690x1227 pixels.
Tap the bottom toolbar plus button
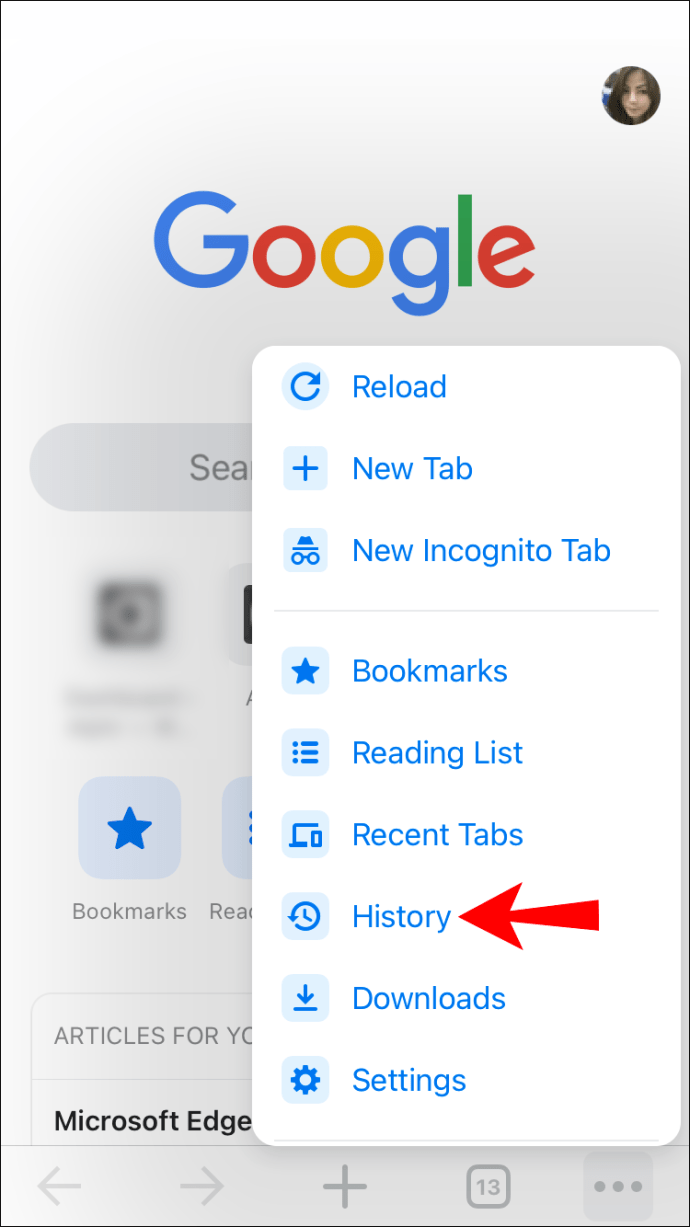tap(345, 1187)
